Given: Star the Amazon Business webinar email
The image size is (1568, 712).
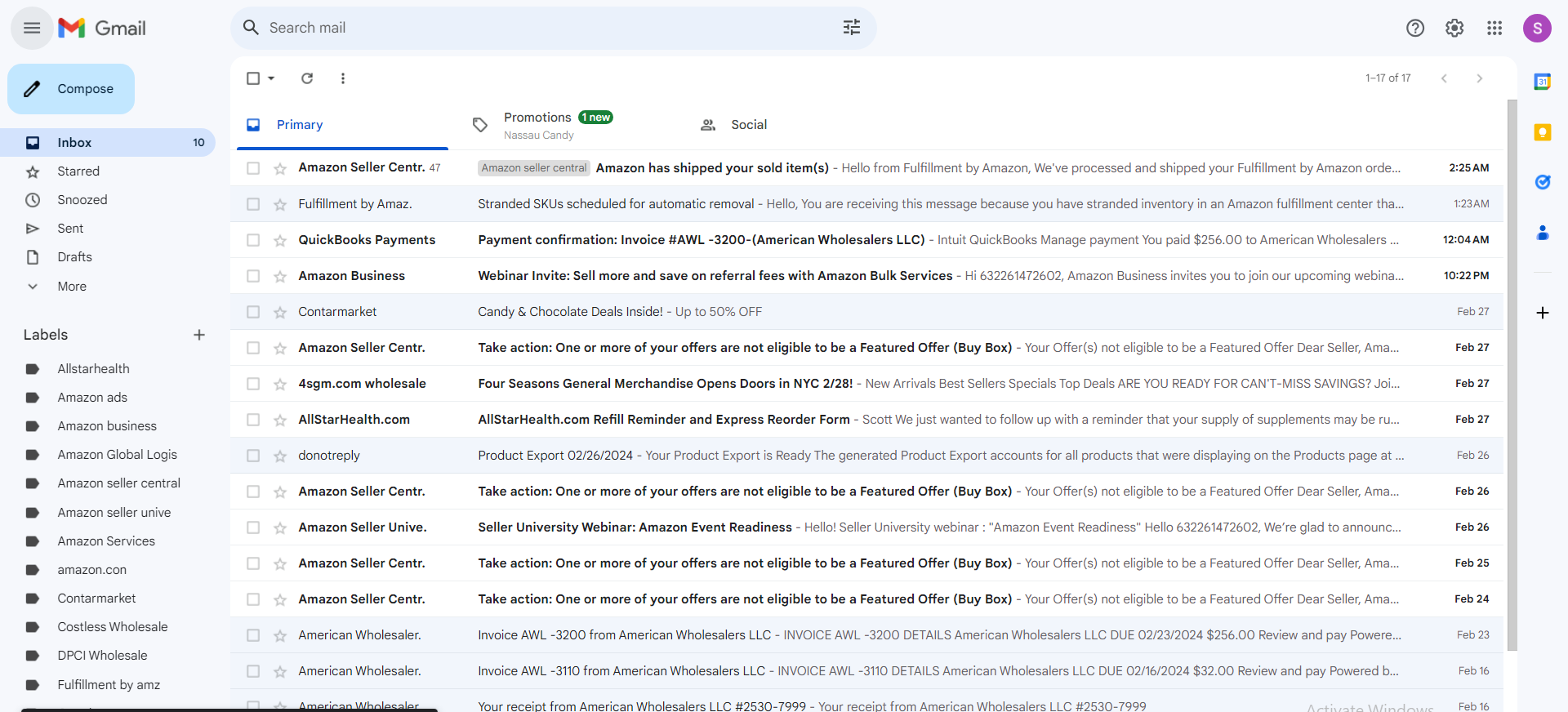Looking at the screenshot, I should click(x=280, y=276).
